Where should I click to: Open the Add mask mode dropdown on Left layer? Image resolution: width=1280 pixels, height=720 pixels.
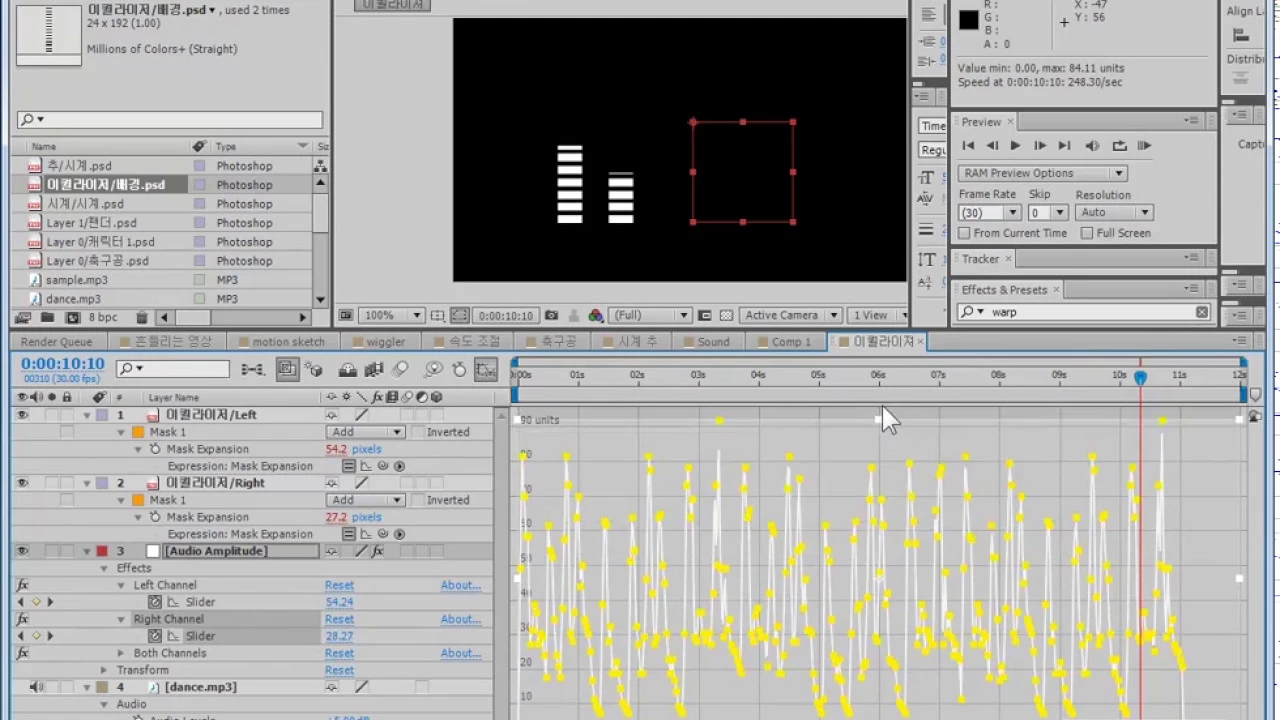click(x=366, y=432)
